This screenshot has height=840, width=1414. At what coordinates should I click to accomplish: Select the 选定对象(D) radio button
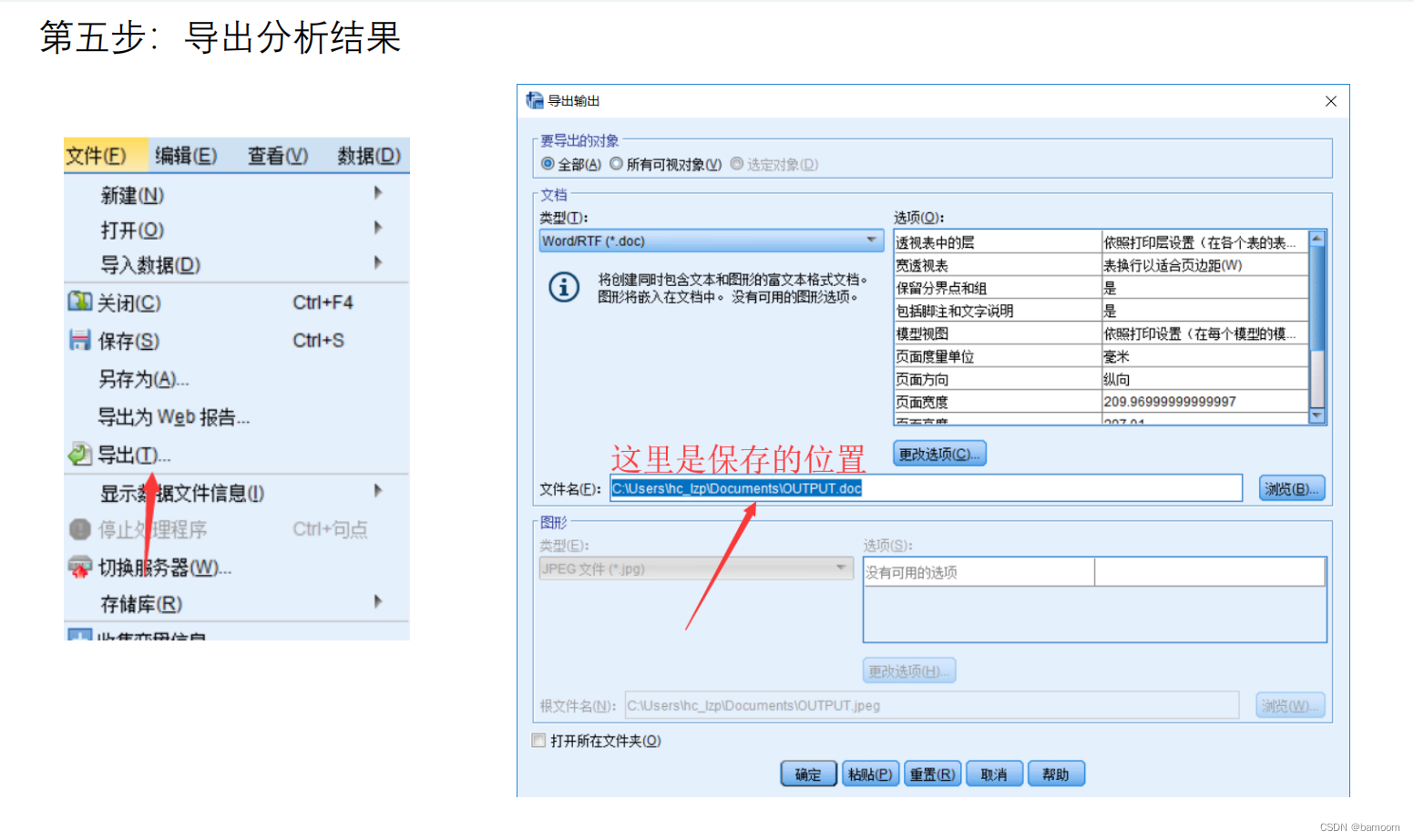[737, 164]
